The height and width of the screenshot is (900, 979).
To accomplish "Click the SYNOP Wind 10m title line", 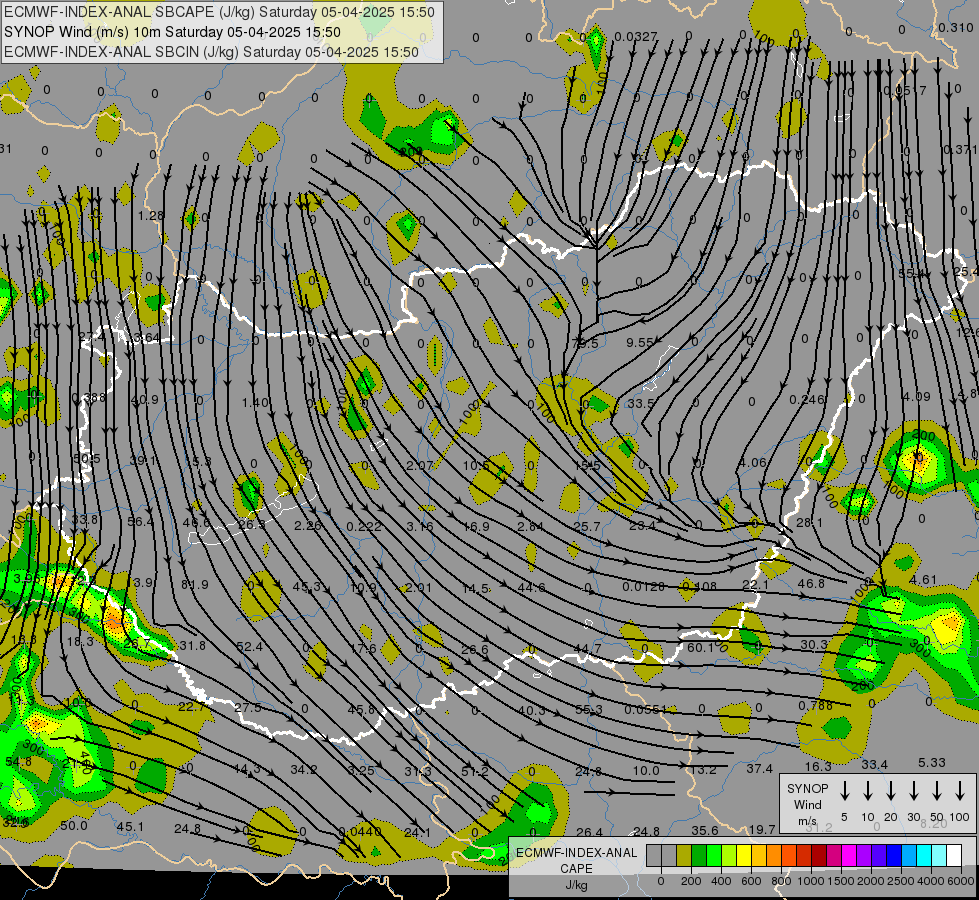I will pos(172,32).
